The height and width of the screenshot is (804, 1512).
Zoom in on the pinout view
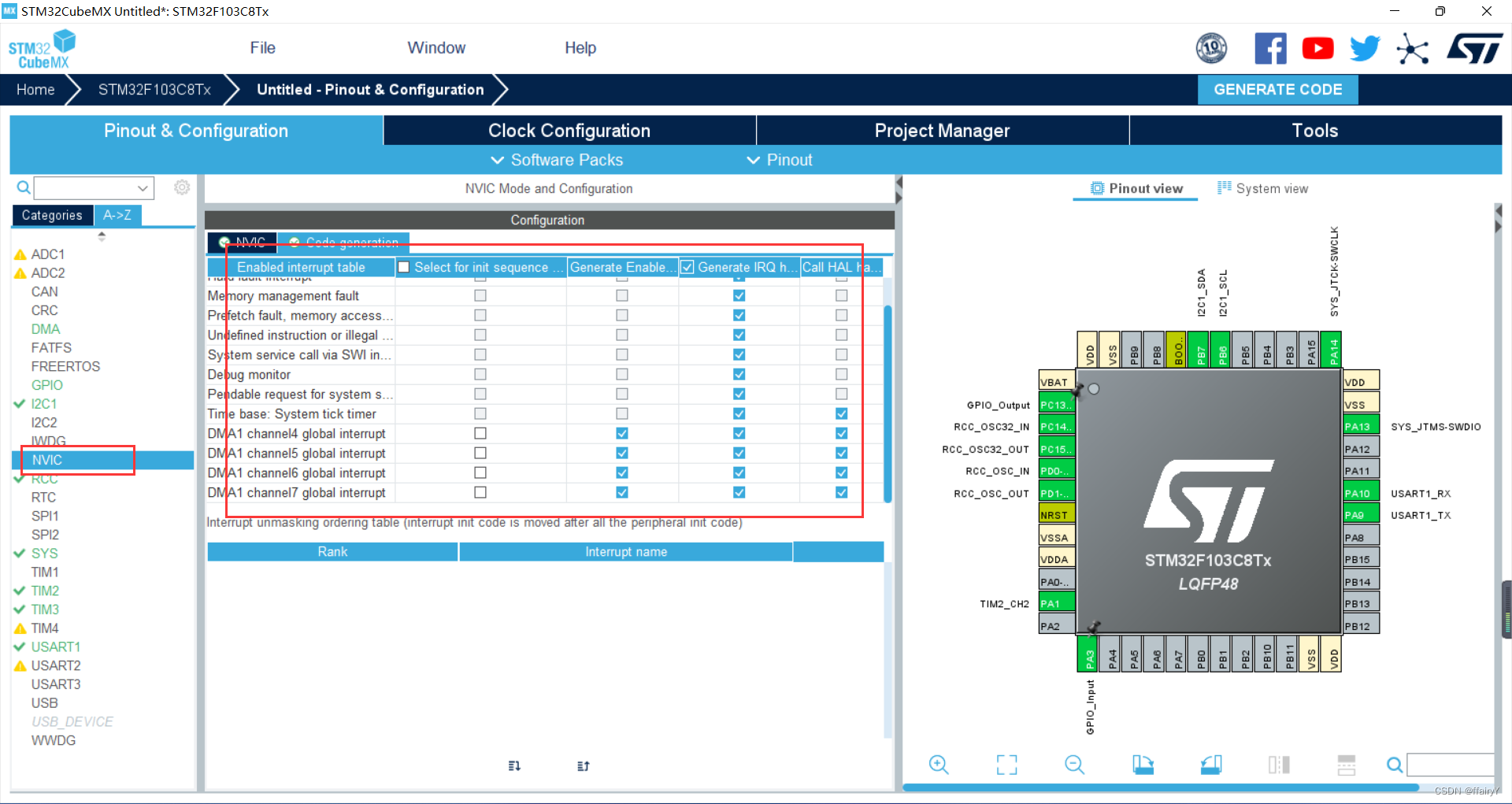pos(939,765)
